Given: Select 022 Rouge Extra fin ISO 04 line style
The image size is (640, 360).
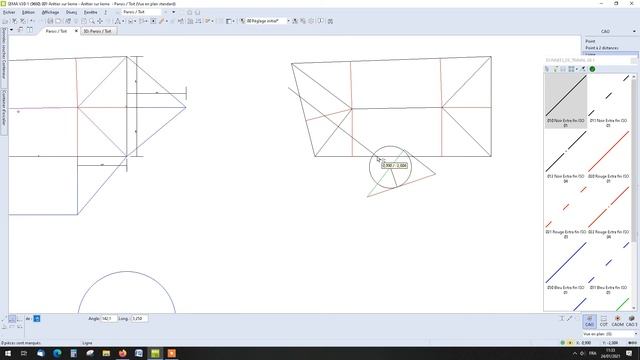Looking at the screenshot, I should [x=608, y=212].
